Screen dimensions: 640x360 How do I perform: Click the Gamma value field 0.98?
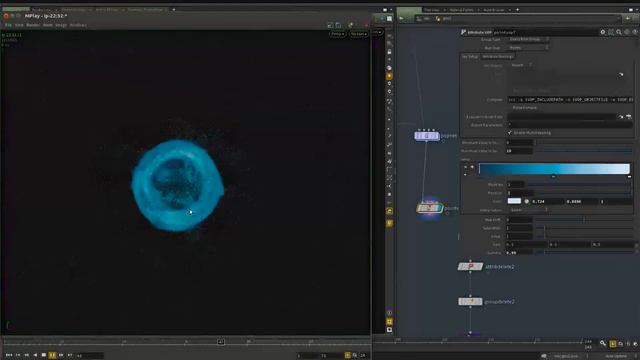tap(519, 253)
